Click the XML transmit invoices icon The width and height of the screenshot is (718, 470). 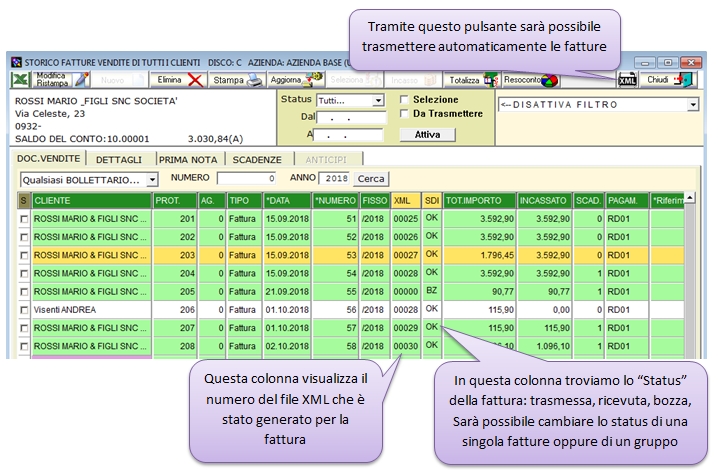pyautogui.click(x=627, y=80)
